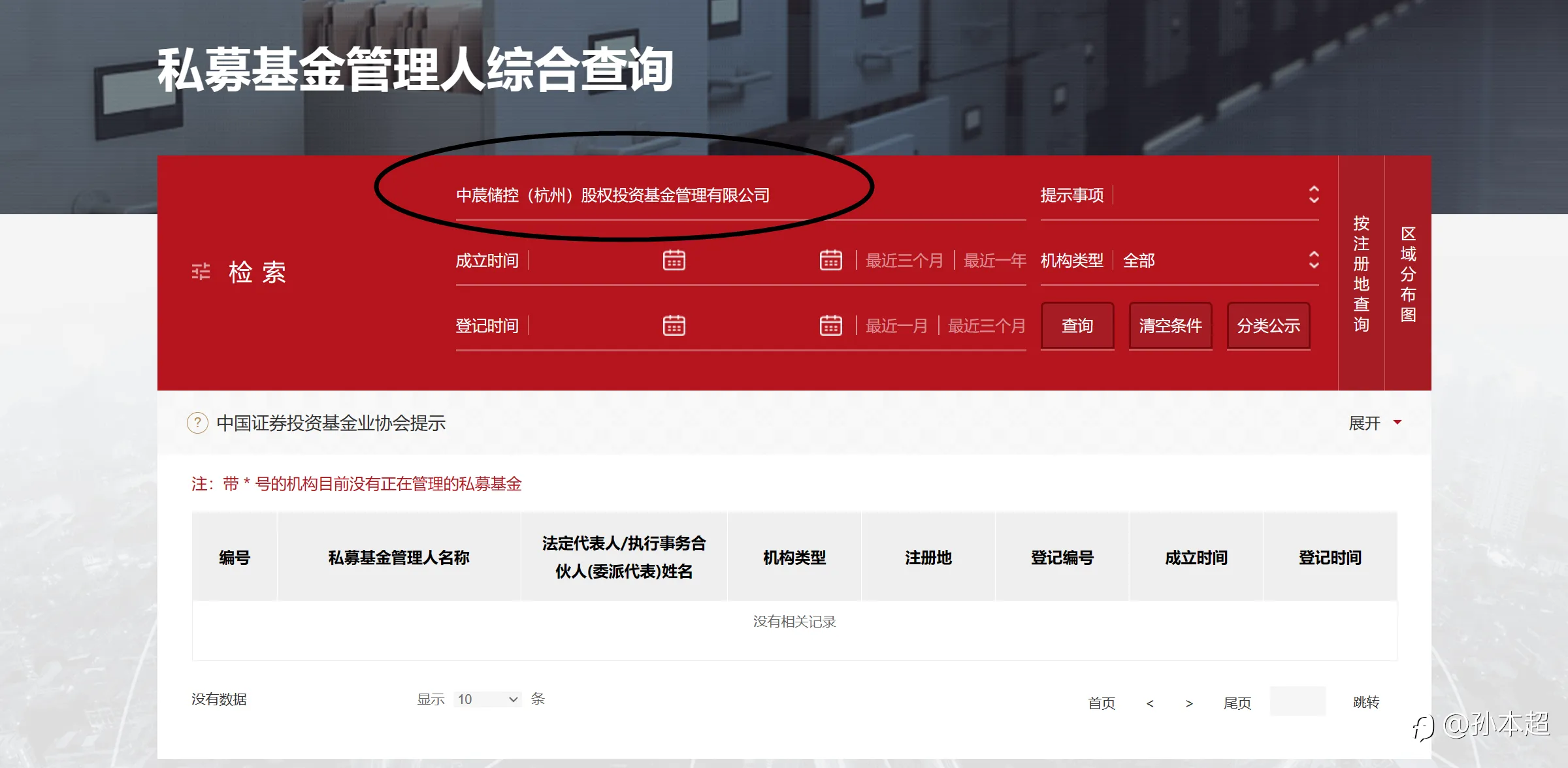Click the 登记时间 column header in table

tap(1330, 557)
